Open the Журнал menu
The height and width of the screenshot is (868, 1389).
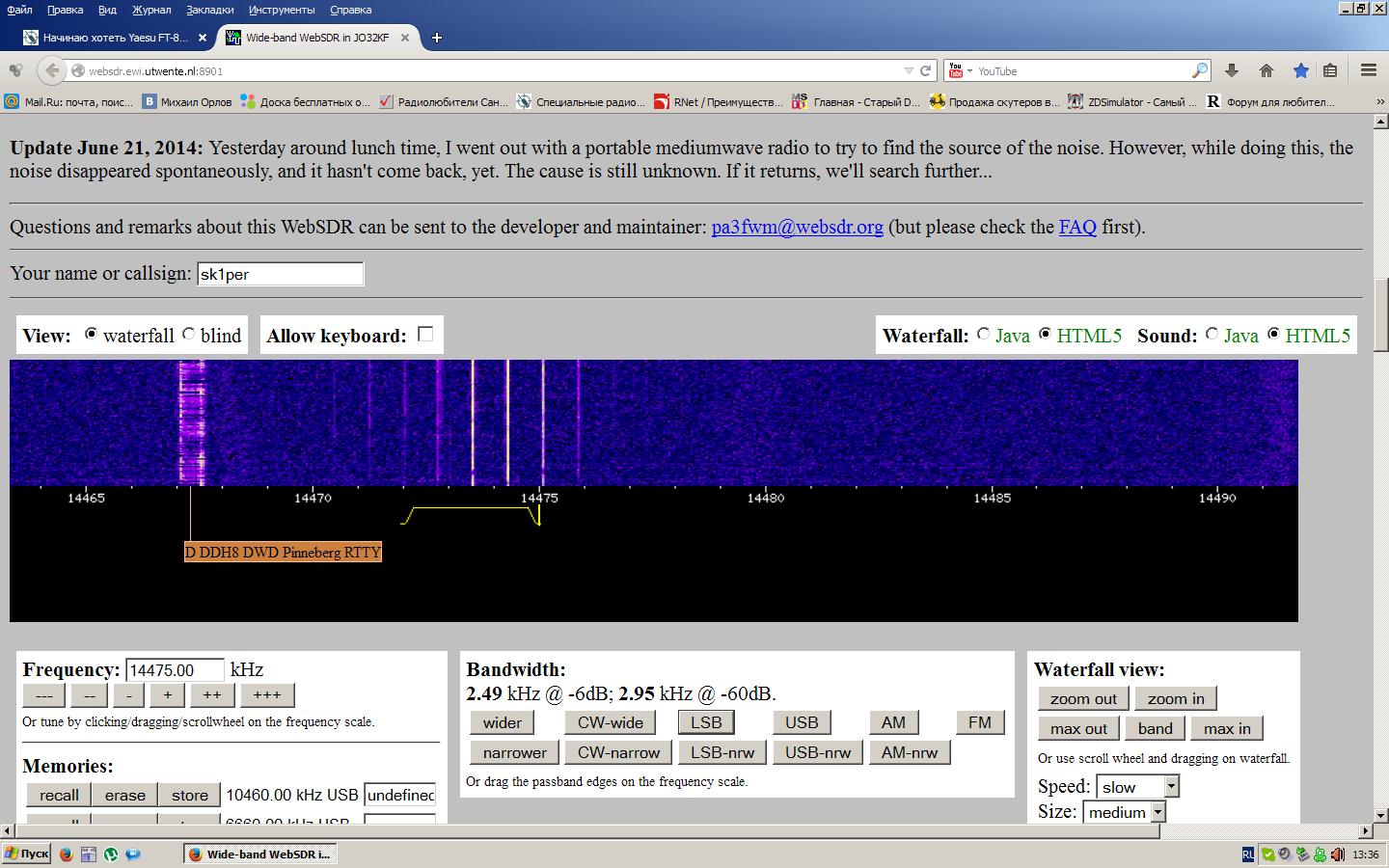pos(151,10)
